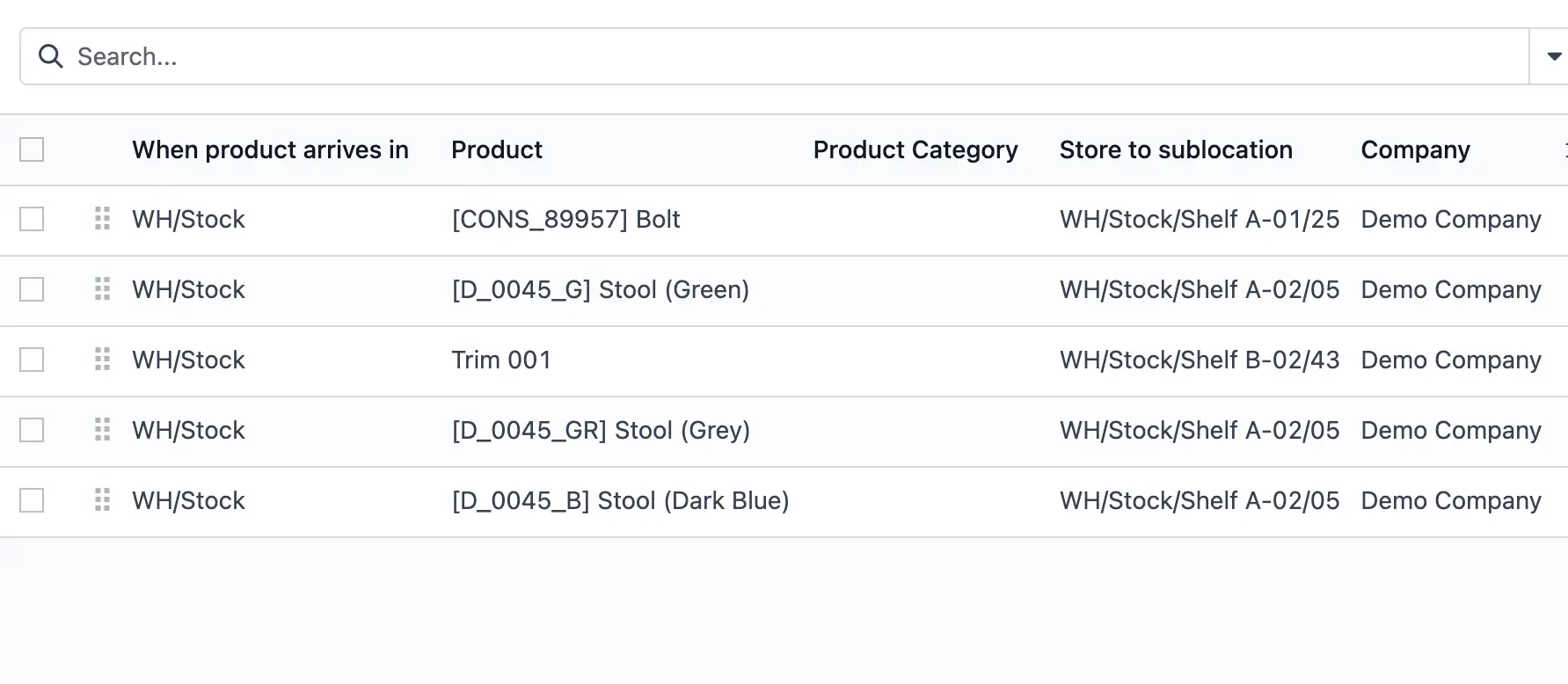This screenshot has height=684, width=1568.
Task: Sort by the Product column header
Action: (497, 149)
